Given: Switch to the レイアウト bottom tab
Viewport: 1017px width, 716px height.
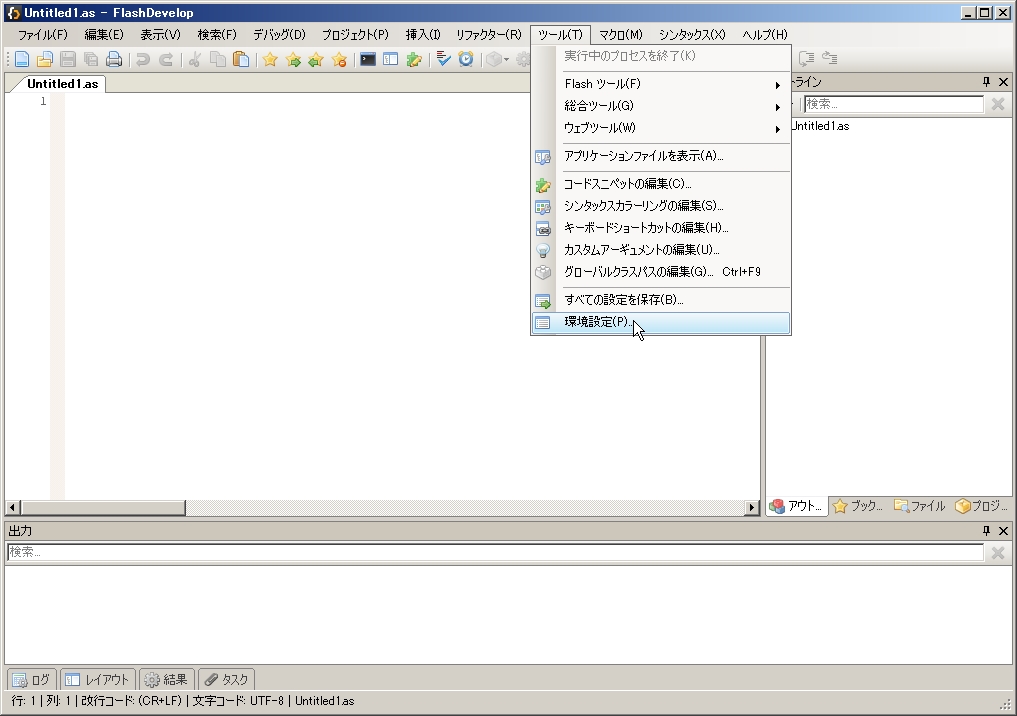Looking at the screenshot, I should tap(98, 679).
